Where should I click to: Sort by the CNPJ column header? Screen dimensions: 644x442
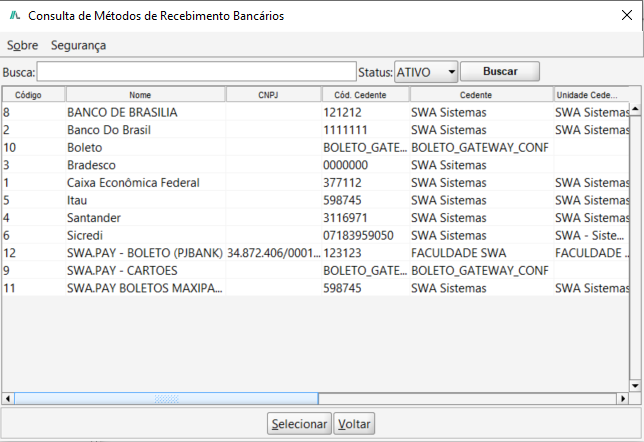pyautogui.click(x=274, y=95)
